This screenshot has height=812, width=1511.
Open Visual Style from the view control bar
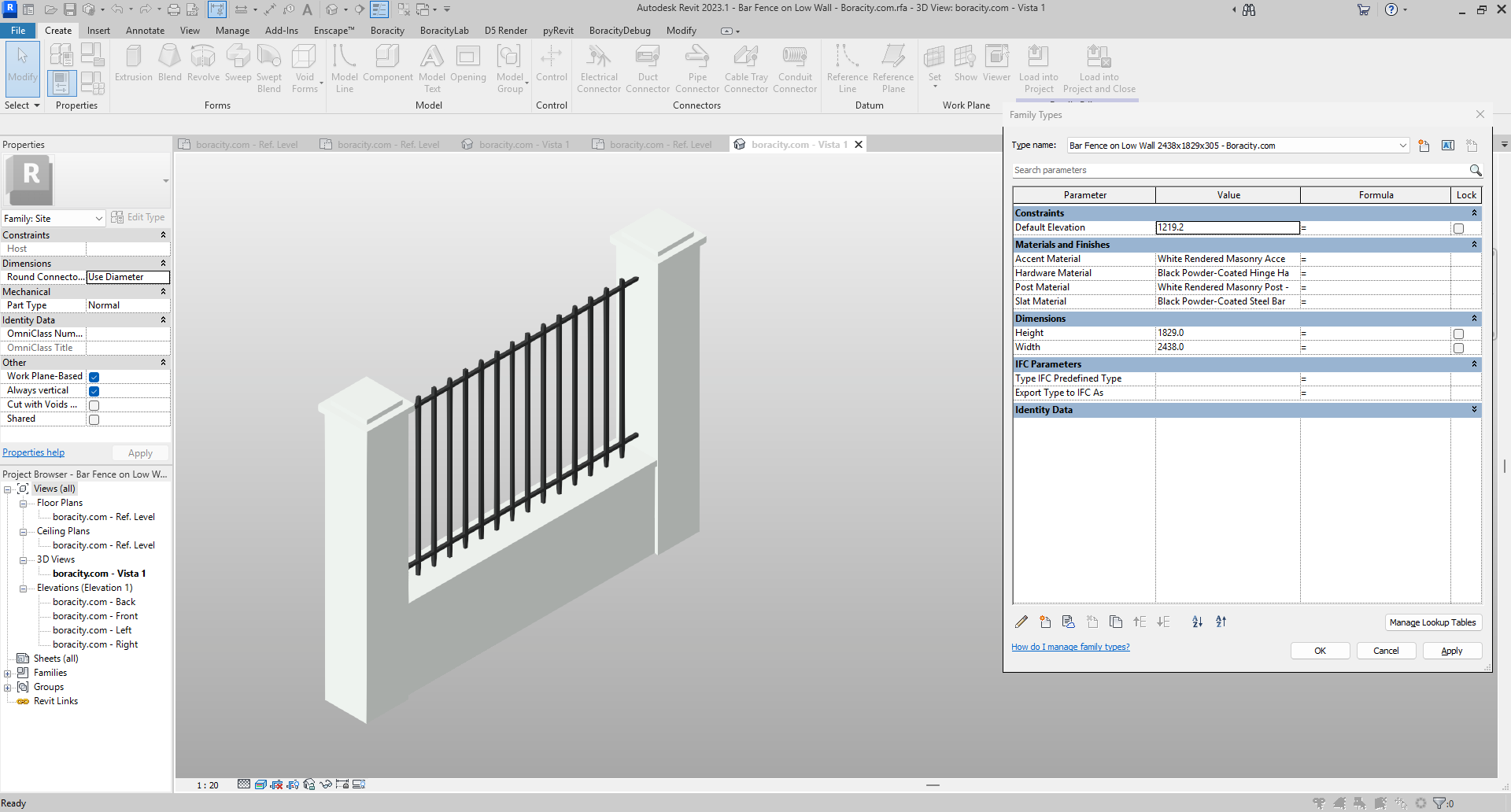tap(260, 784)
